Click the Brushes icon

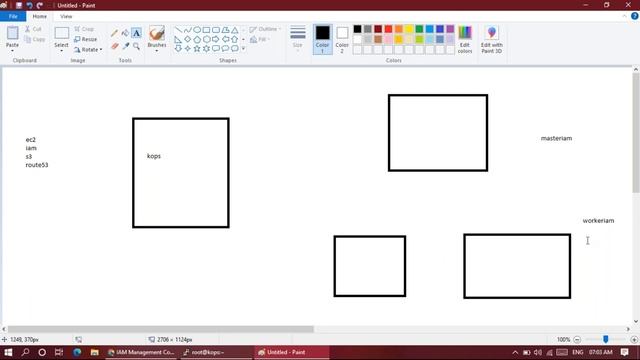click(x=157, y=33)
